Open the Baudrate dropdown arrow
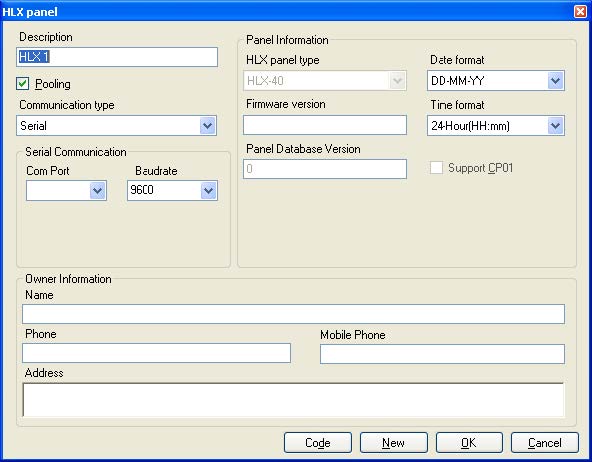Image resolution: width=592 pixels, height=462 pixels. tap(208, 190)
